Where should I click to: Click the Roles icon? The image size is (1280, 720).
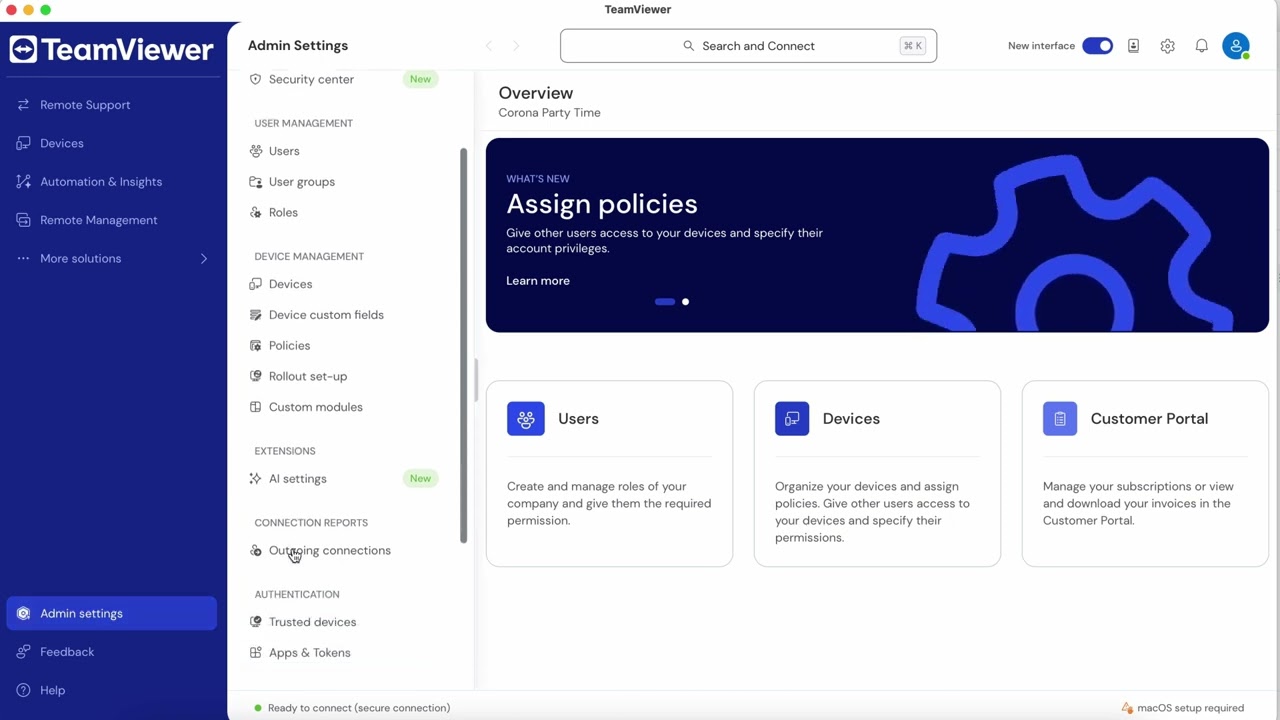click(255, 213)
